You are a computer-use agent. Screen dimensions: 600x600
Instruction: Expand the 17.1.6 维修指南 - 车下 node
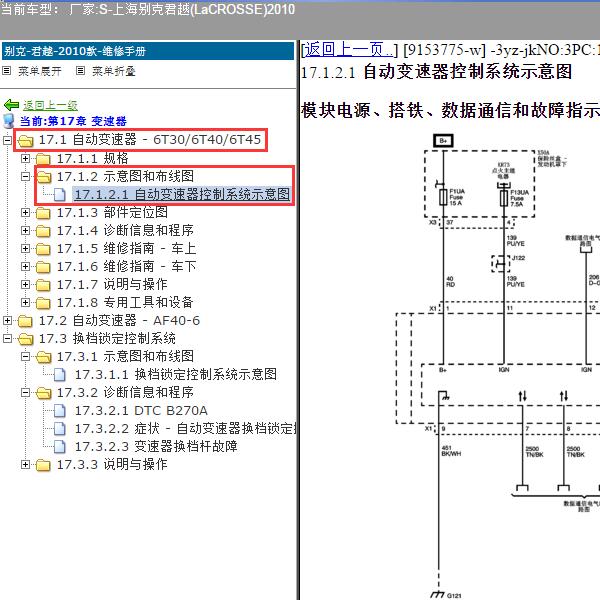click(x=25, y=266)
